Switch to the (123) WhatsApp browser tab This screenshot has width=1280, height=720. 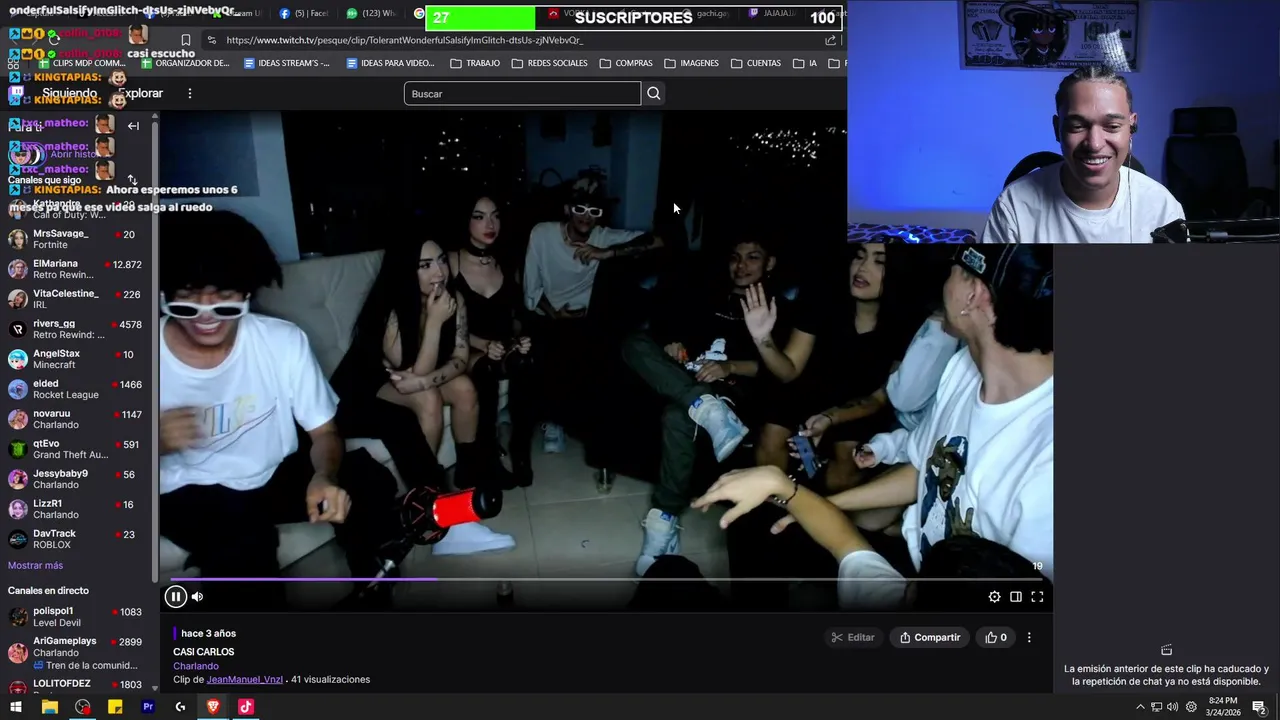[371, 13]
